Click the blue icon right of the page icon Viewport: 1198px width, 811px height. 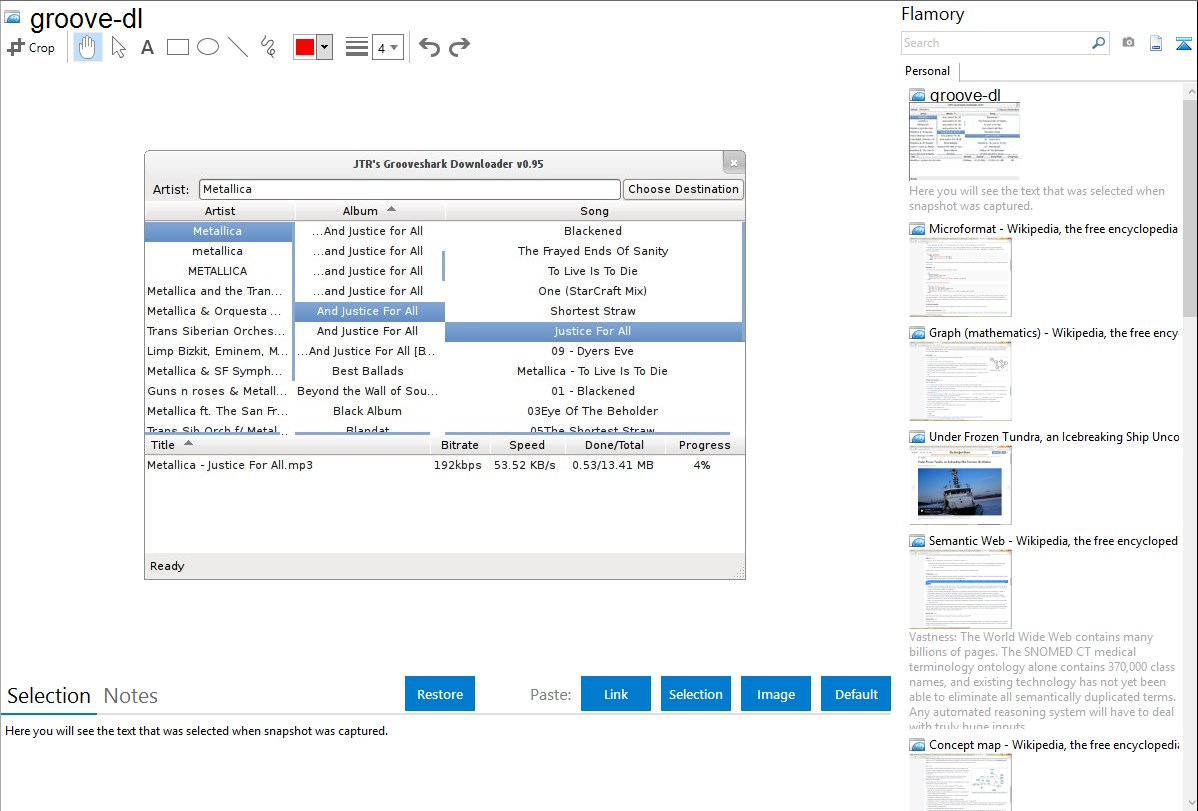click(1183, 43)
